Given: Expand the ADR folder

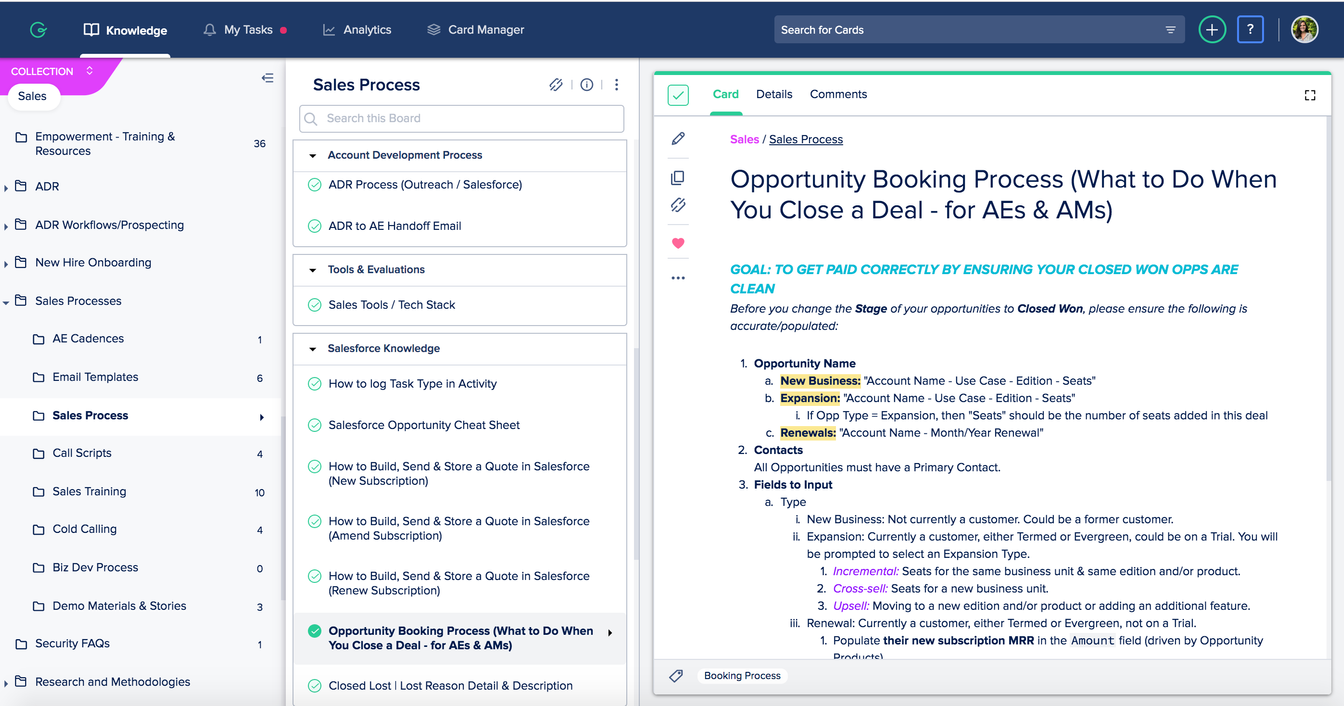Looking at the screenshot, I should click(7, 188).
